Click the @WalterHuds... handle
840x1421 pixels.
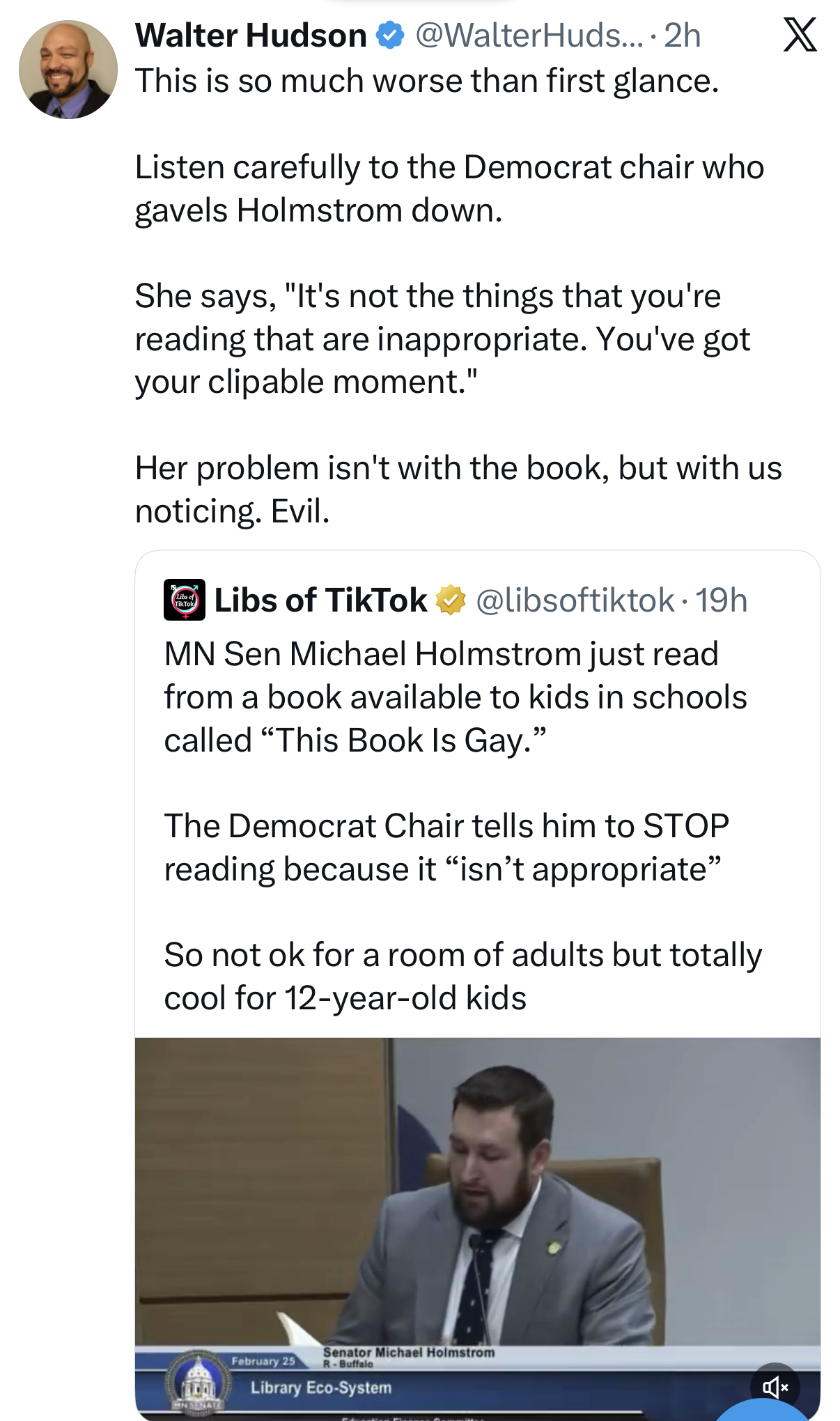(x=529, y=36)
